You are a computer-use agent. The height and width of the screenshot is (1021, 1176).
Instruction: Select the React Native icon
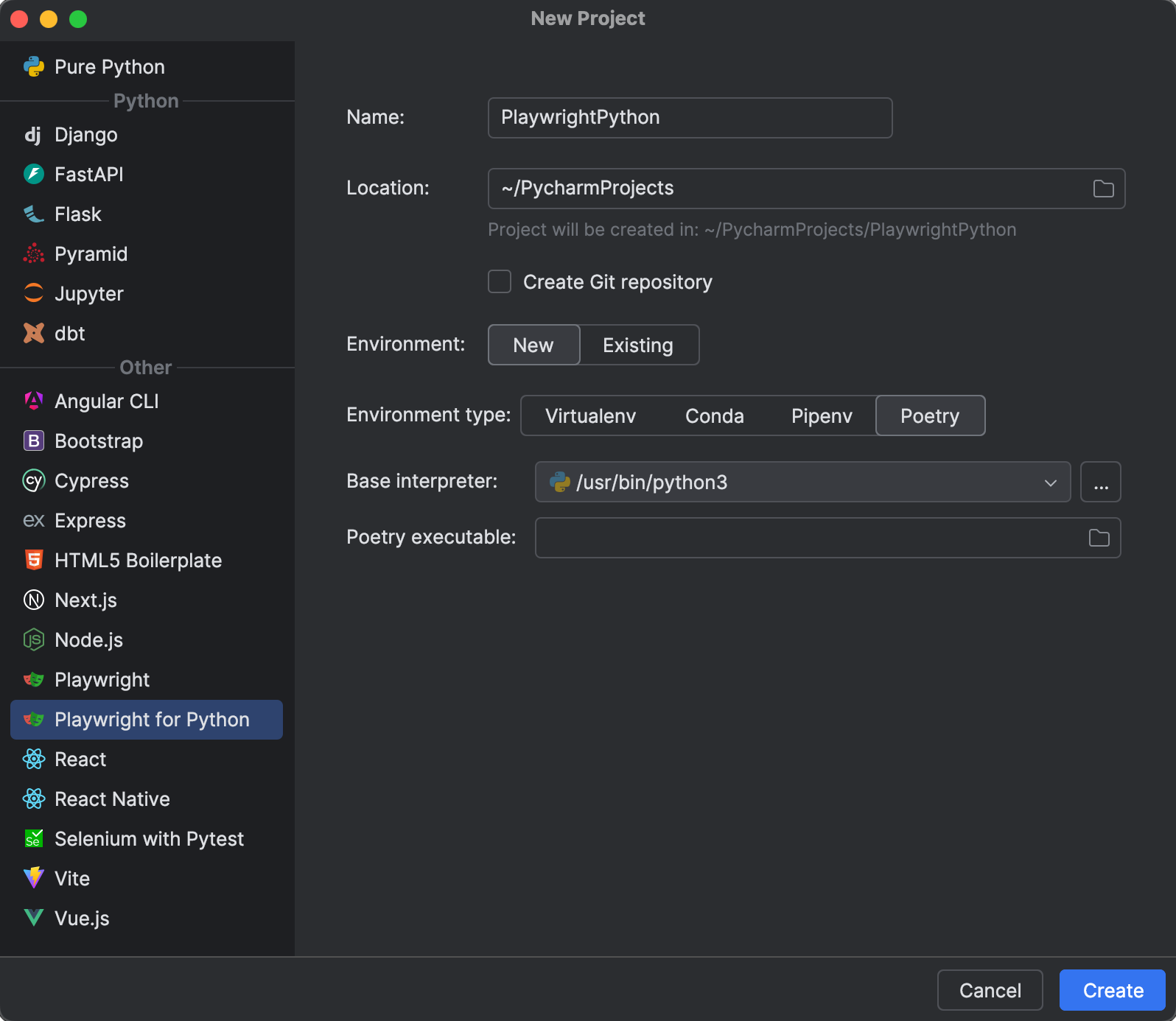click(x=34, y=799)
